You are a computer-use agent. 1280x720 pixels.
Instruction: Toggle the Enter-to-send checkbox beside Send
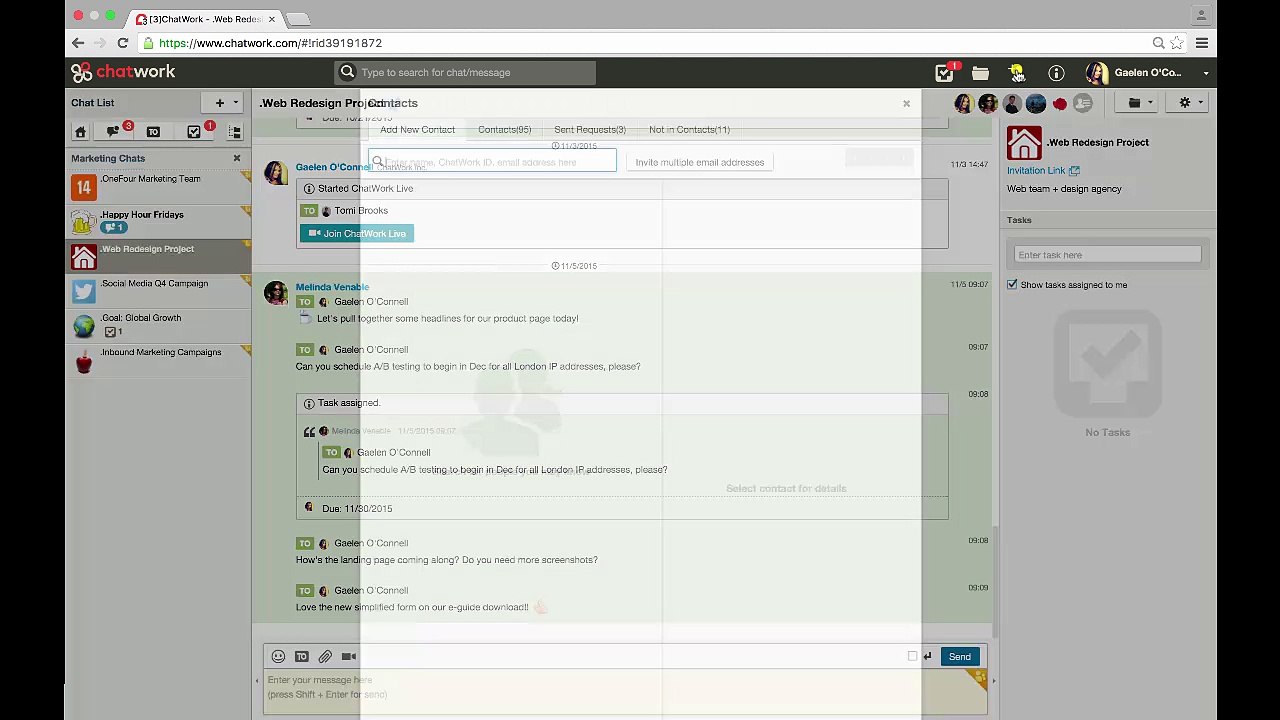point(912,657)
